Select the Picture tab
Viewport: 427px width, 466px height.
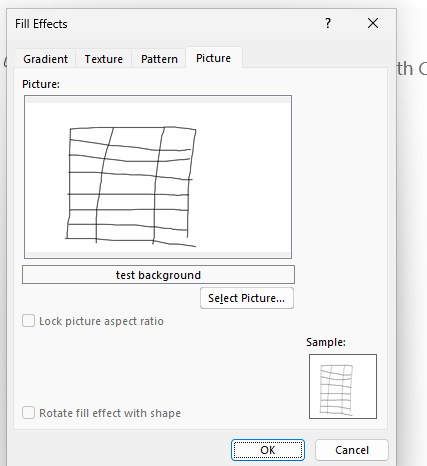(214, 58)
